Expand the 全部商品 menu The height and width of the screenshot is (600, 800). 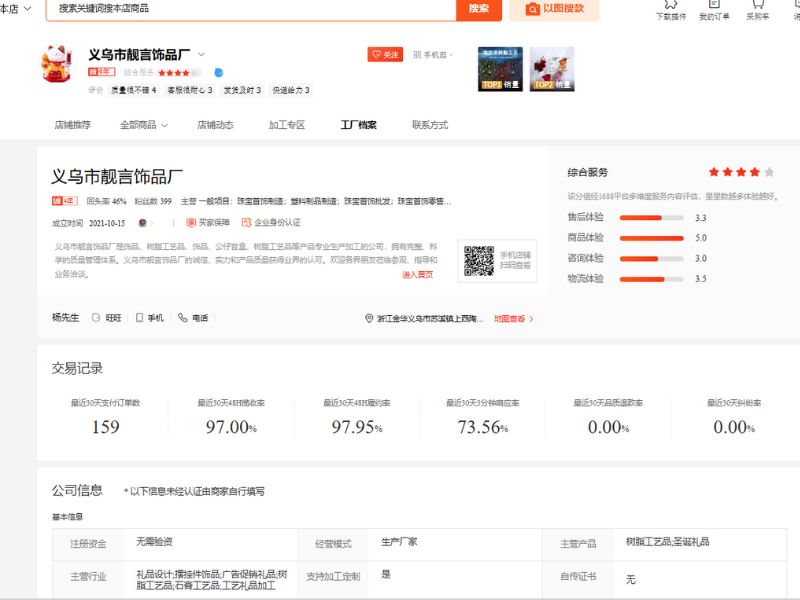pyautogui.click(x=144, y=125)
